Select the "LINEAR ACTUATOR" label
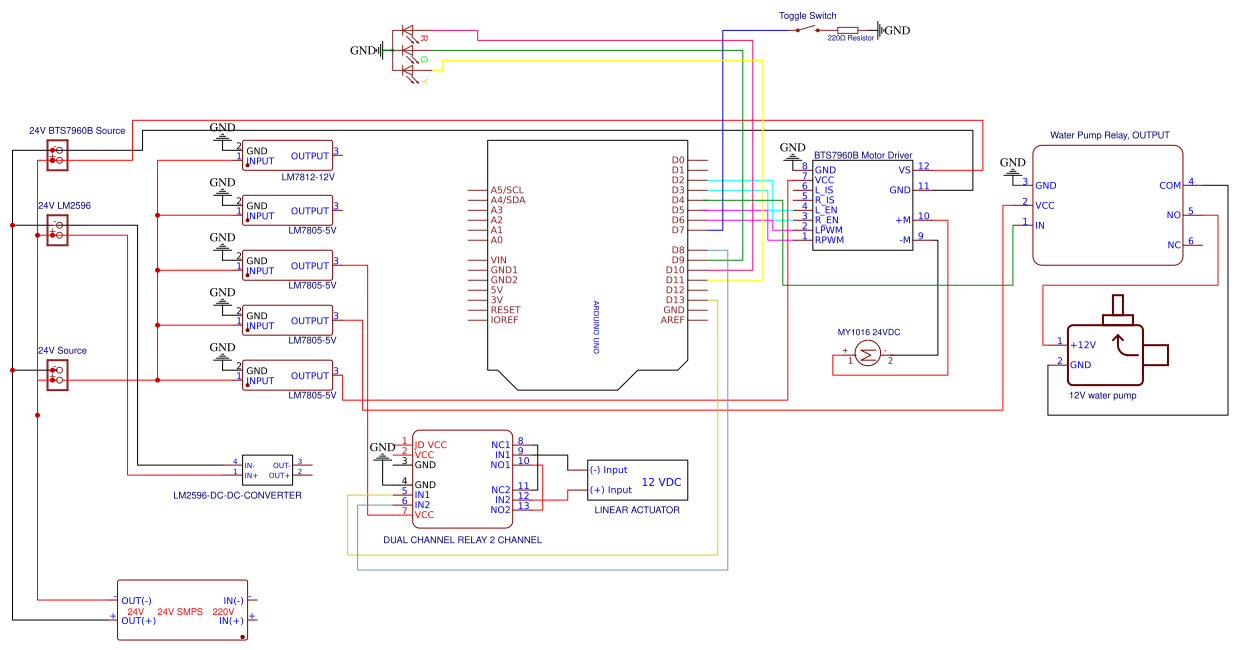Viewport: 1238px width, 650px height. point(637,510)
